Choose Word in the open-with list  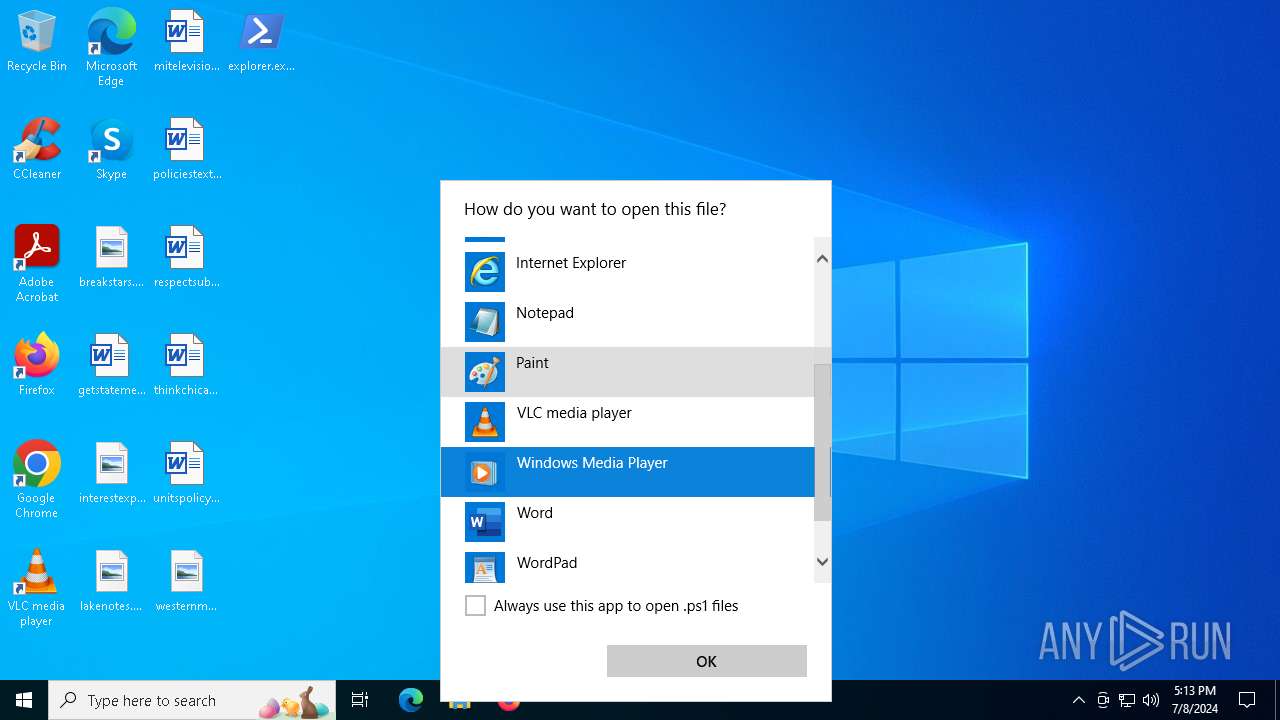[627, 522]
